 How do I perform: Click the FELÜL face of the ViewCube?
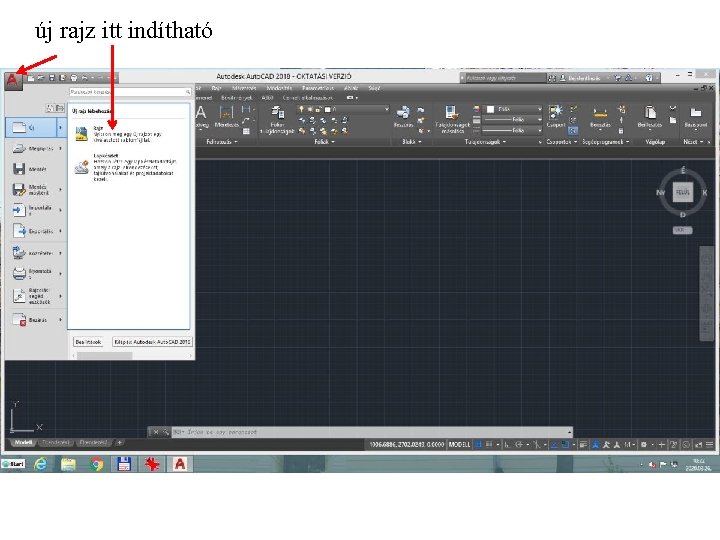[x=683, y=192]
